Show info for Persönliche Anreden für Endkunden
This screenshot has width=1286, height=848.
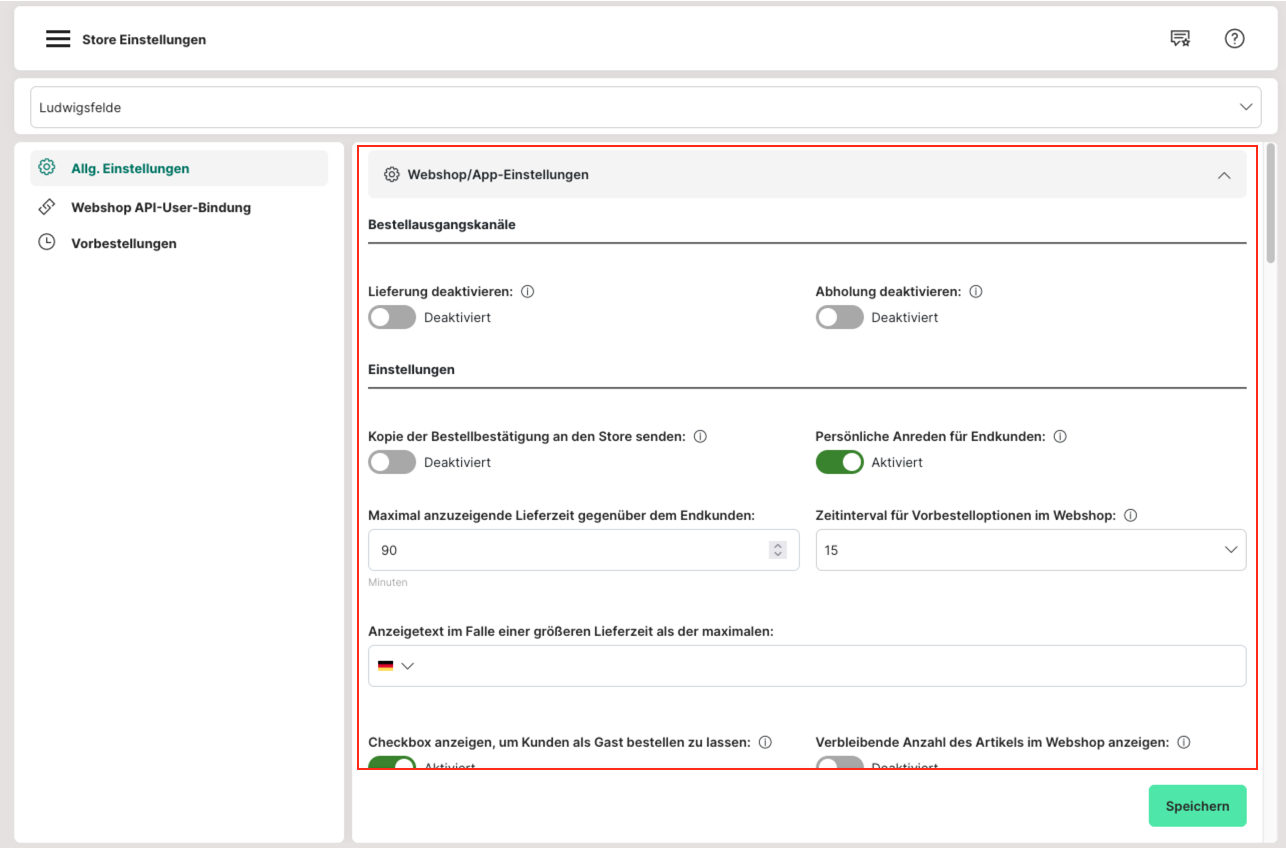point(1060,437)
